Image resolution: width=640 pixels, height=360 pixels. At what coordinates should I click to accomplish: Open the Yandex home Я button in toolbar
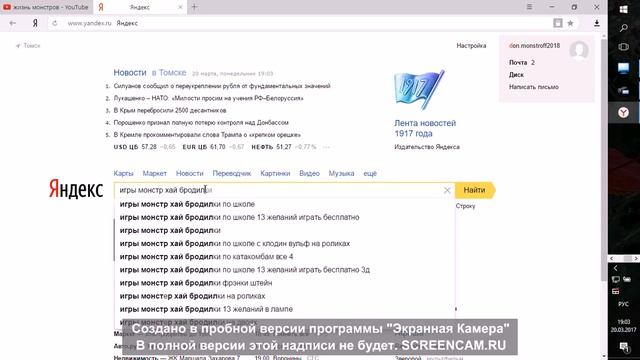click(x=35, y=23)
